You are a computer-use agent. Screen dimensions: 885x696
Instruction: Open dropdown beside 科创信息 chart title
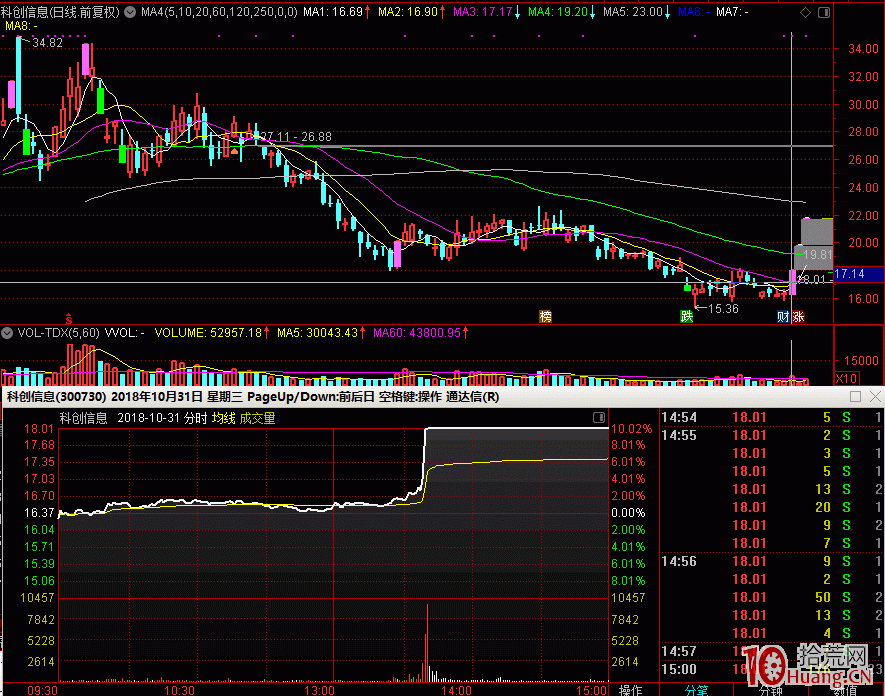click(x=131, y=13)
